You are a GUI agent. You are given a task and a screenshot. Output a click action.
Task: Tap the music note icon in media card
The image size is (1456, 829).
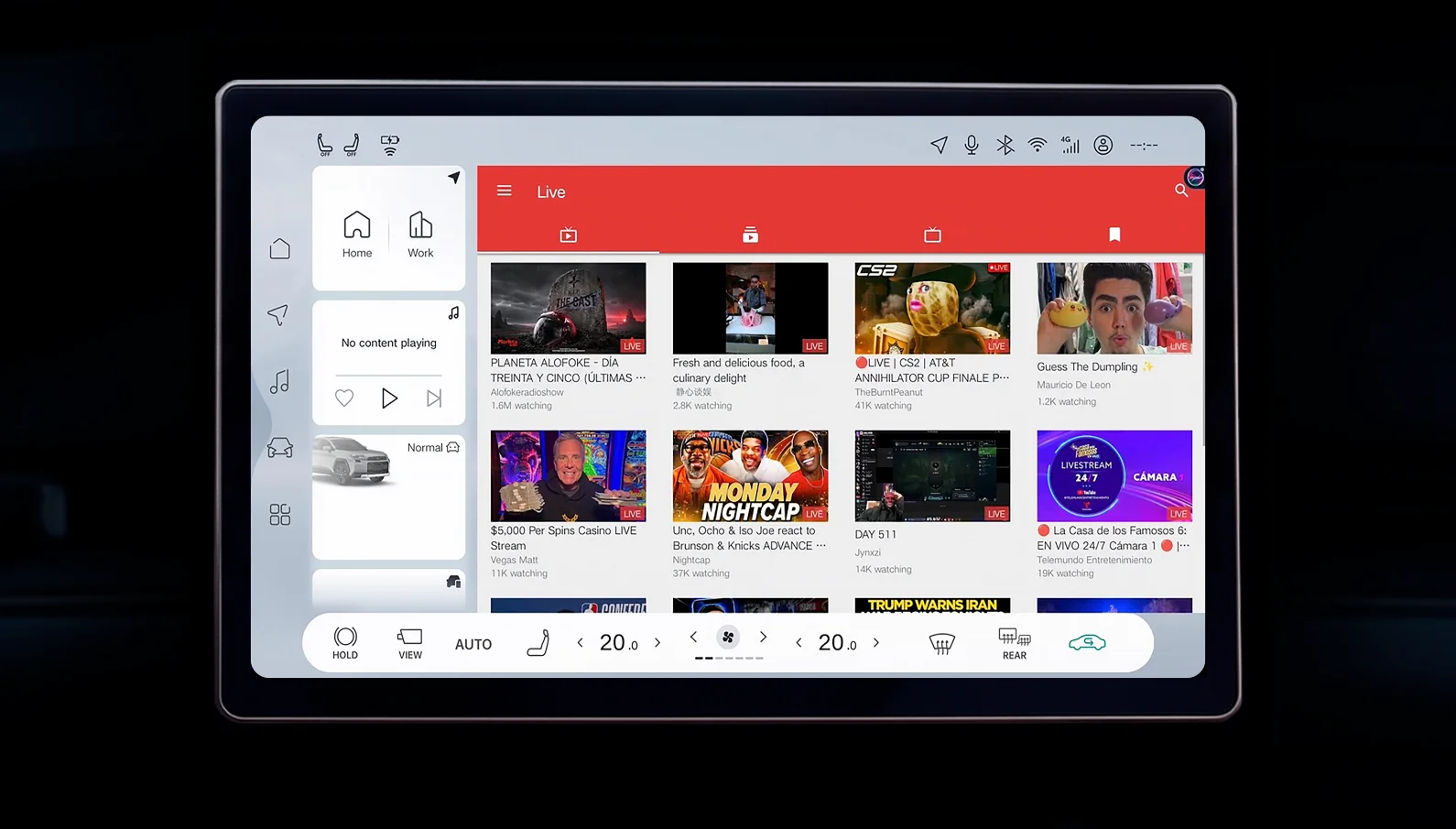[453, 313]
